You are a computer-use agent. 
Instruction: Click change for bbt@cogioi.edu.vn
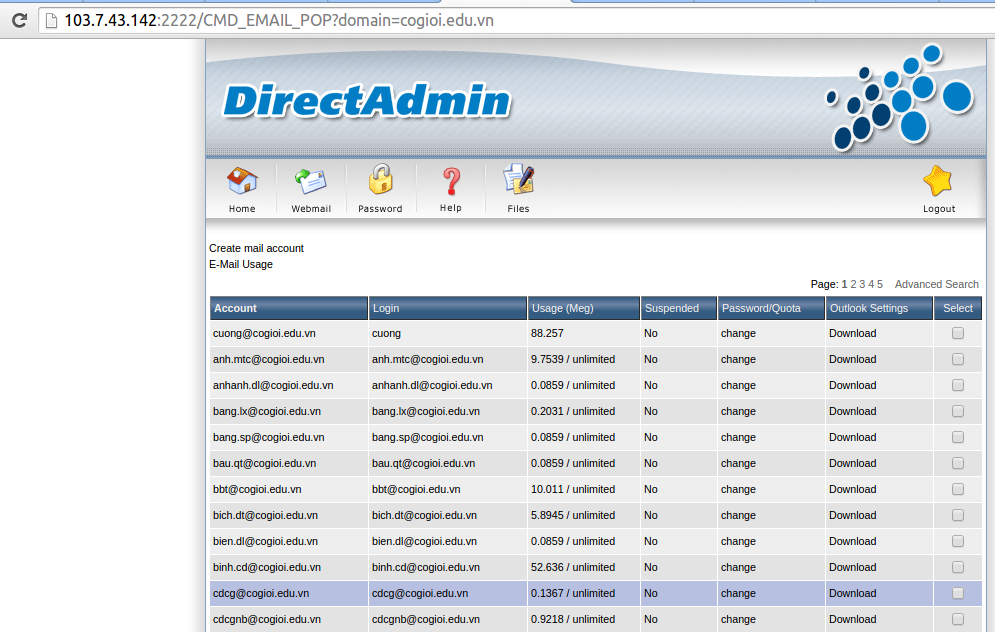pyautogui.click(x=738, y=489)
